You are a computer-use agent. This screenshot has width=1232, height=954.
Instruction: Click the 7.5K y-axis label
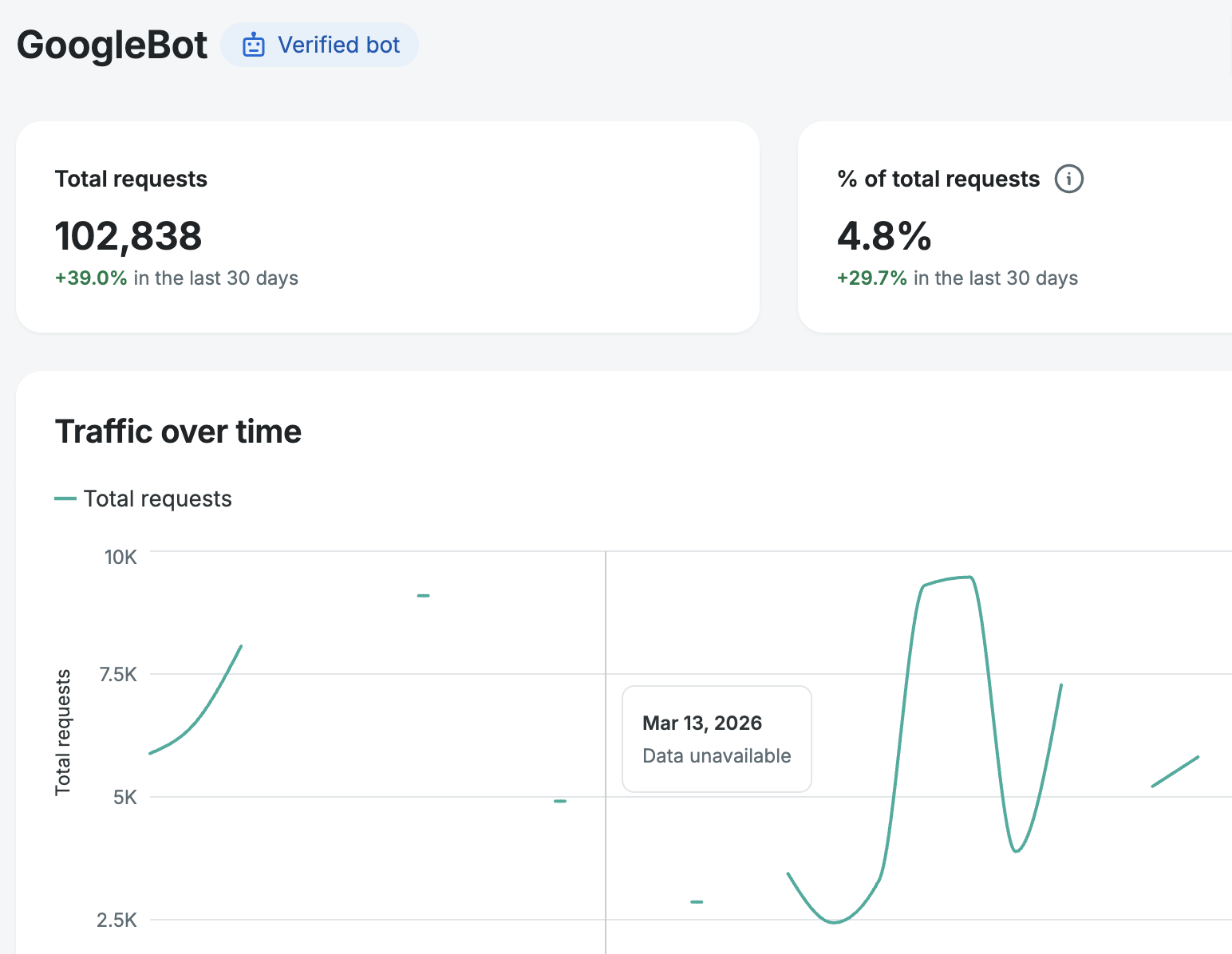(x=118, y=675)
